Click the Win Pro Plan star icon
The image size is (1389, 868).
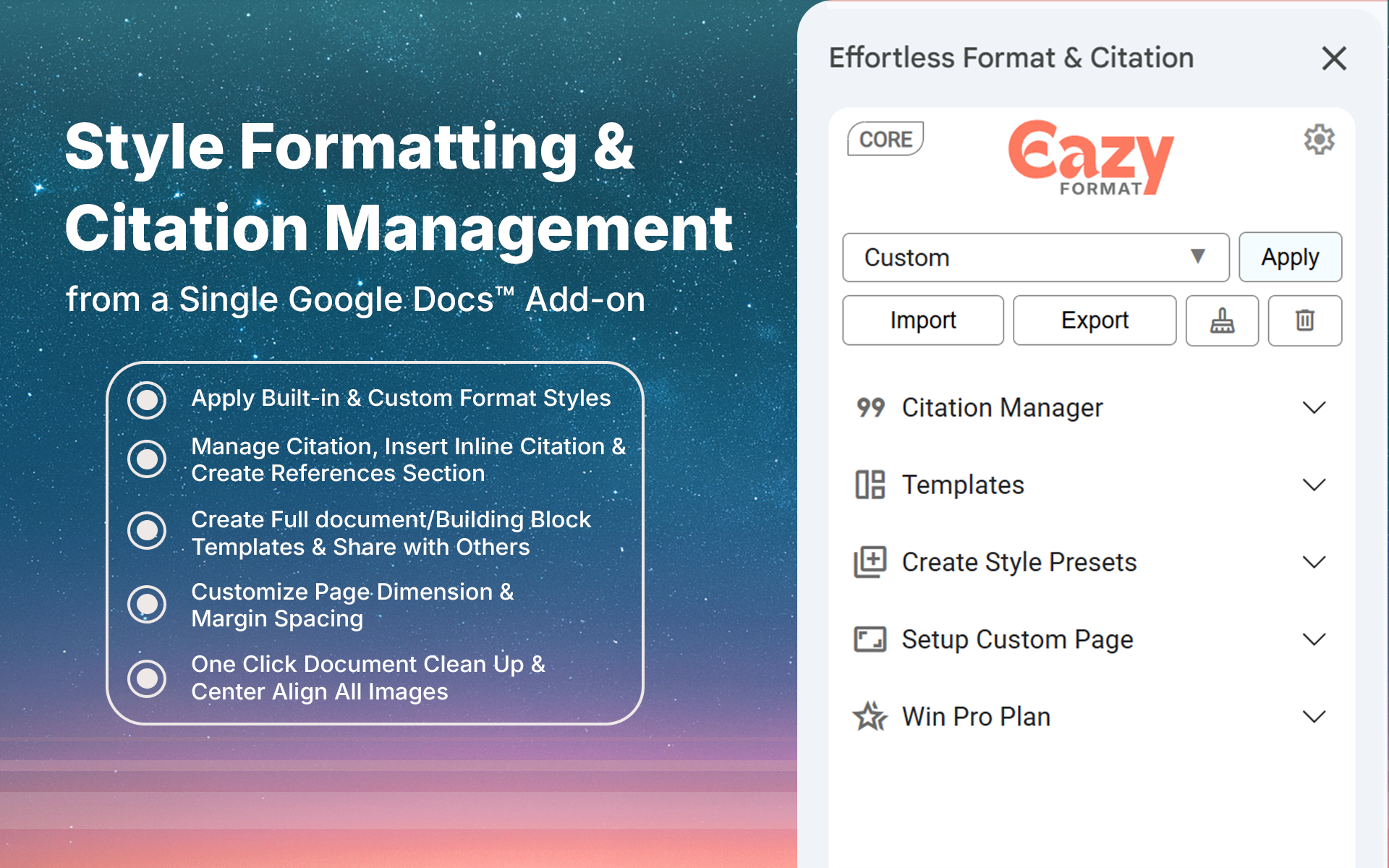click(x=870, y=717)
